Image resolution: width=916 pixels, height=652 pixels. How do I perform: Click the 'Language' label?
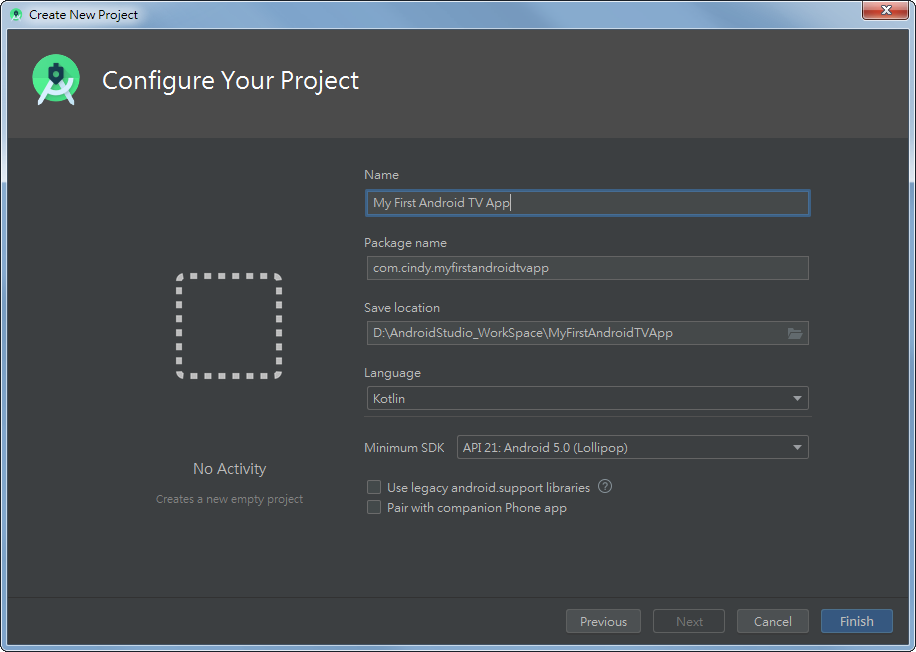click(392, 373)
